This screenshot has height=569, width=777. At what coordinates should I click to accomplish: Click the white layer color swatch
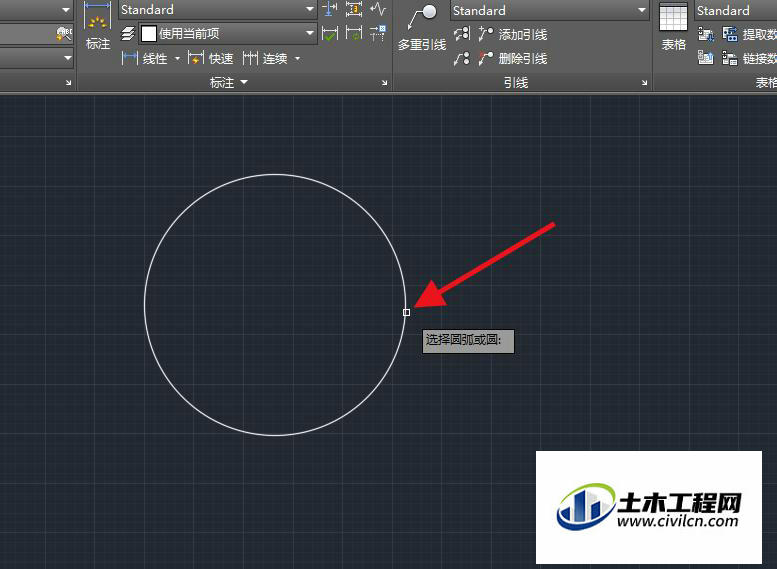pyautogui.click(x=149, y=34)
